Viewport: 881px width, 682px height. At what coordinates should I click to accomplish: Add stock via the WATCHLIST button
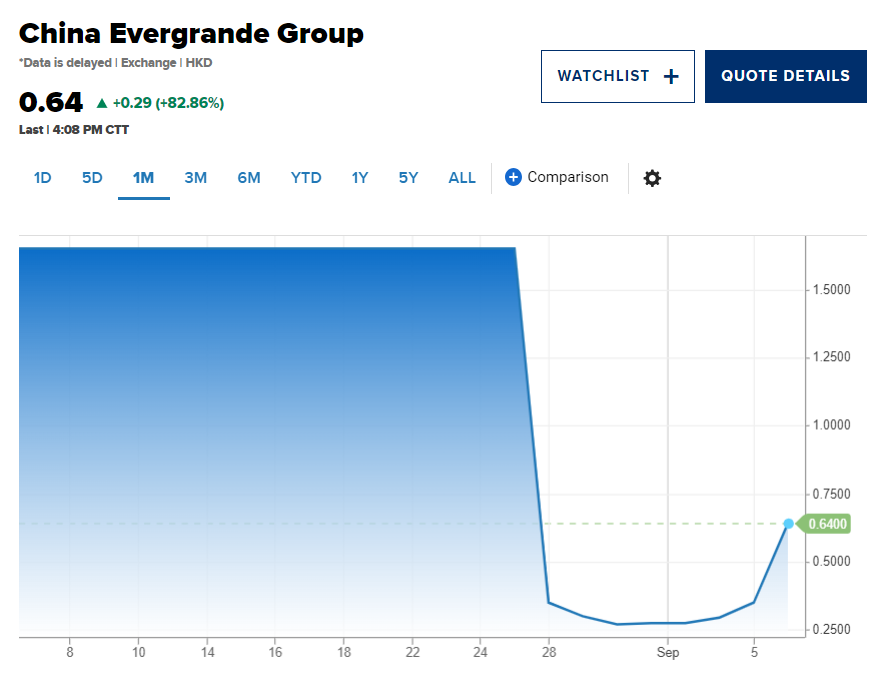point(617,76)
